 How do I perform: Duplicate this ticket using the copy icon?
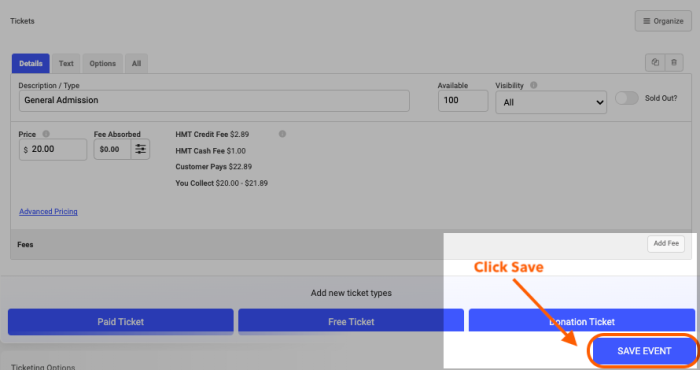(x=655, y=62)
